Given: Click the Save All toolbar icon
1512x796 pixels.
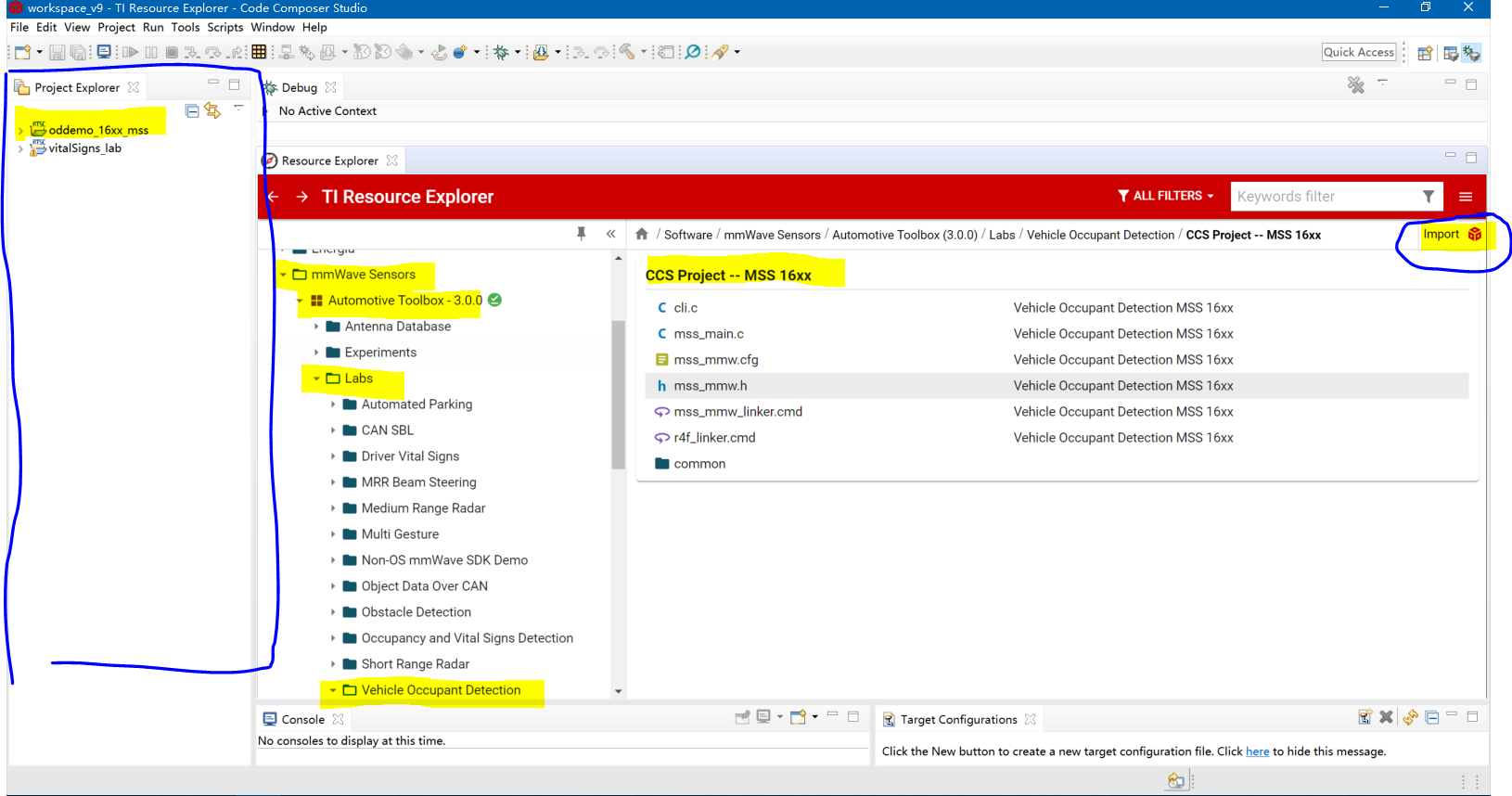Looking at the screenshot, I should [79, 52].
